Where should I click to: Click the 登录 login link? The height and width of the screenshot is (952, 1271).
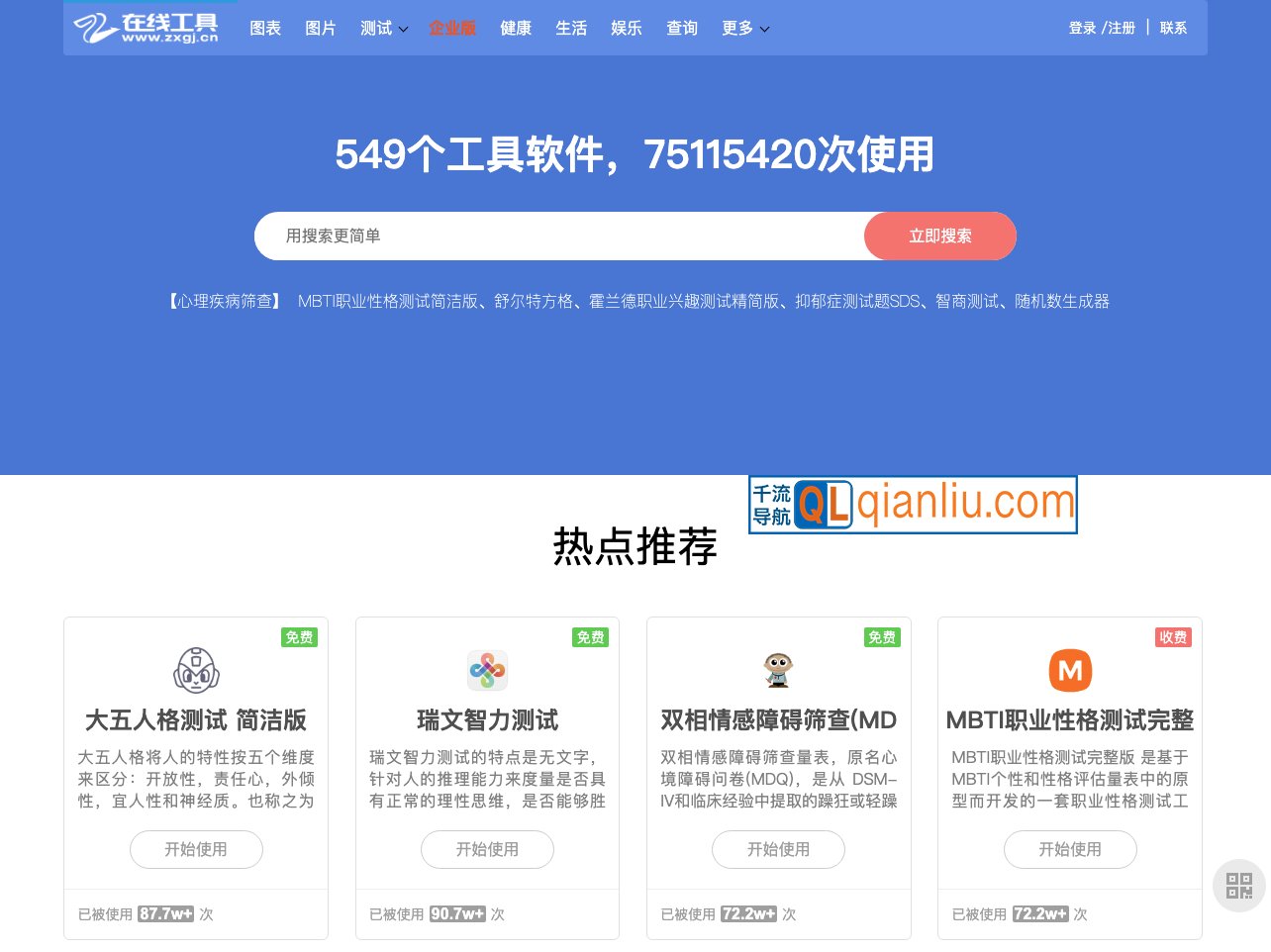click(x=1083, y=28)
